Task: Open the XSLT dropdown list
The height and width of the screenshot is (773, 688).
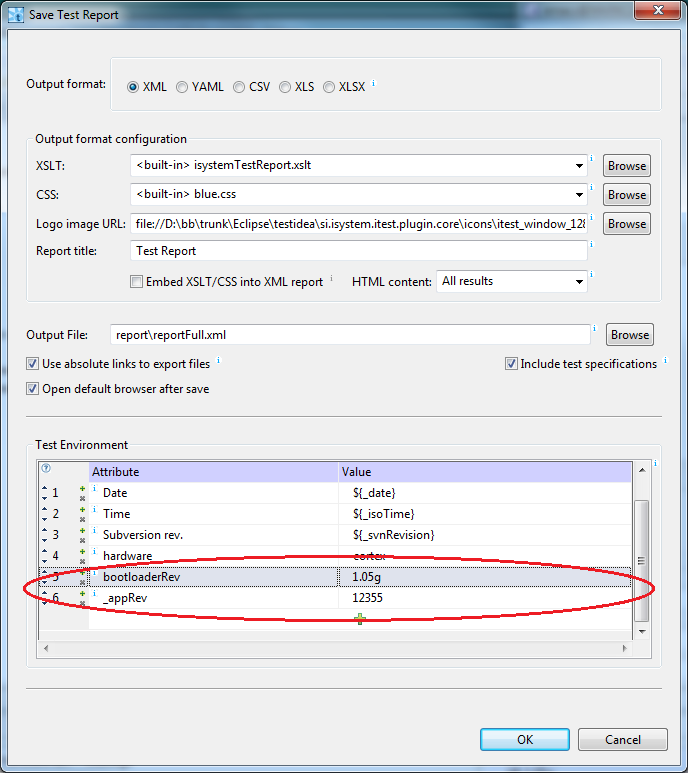Action: tap(580, 166)
